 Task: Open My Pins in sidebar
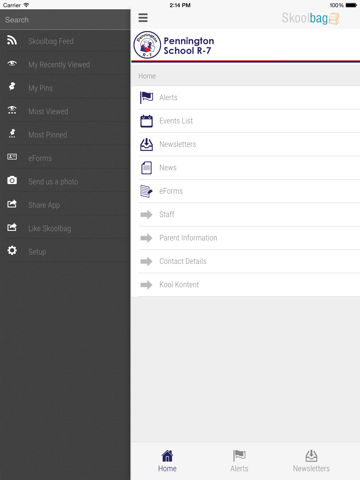[65, 88]
